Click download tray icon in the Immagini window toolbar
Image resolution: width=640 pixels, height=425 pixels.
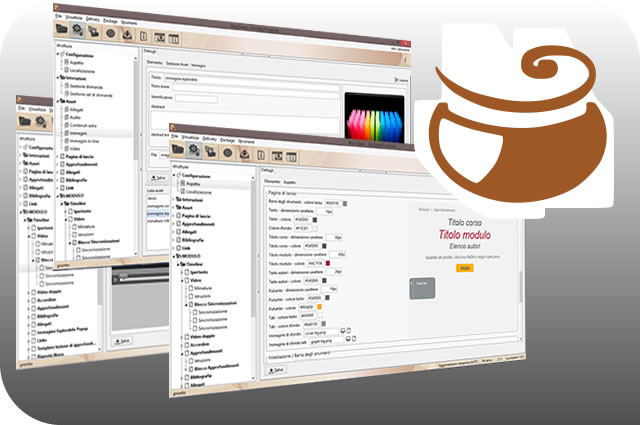(x=127, y=35)
